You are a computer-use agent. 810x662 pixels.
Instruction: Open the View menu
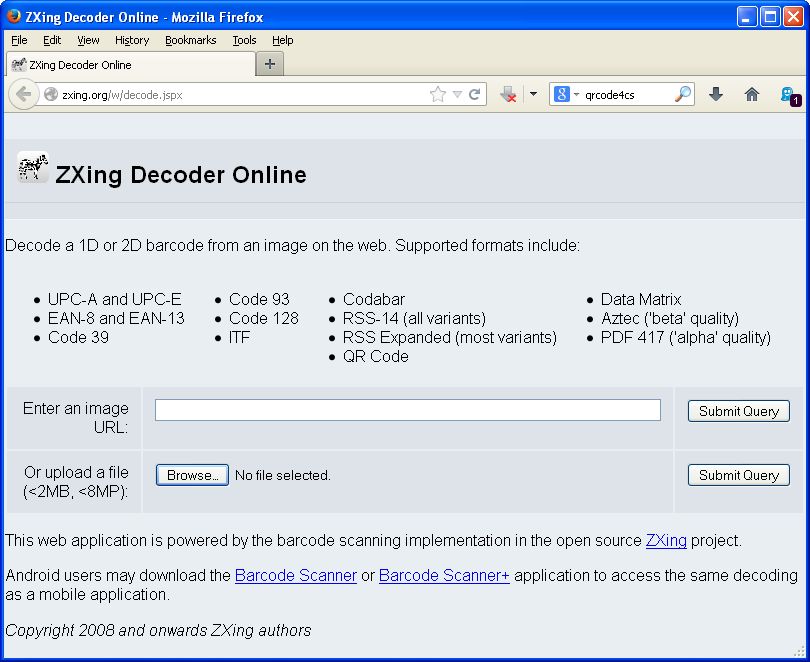tap(88, 40)
